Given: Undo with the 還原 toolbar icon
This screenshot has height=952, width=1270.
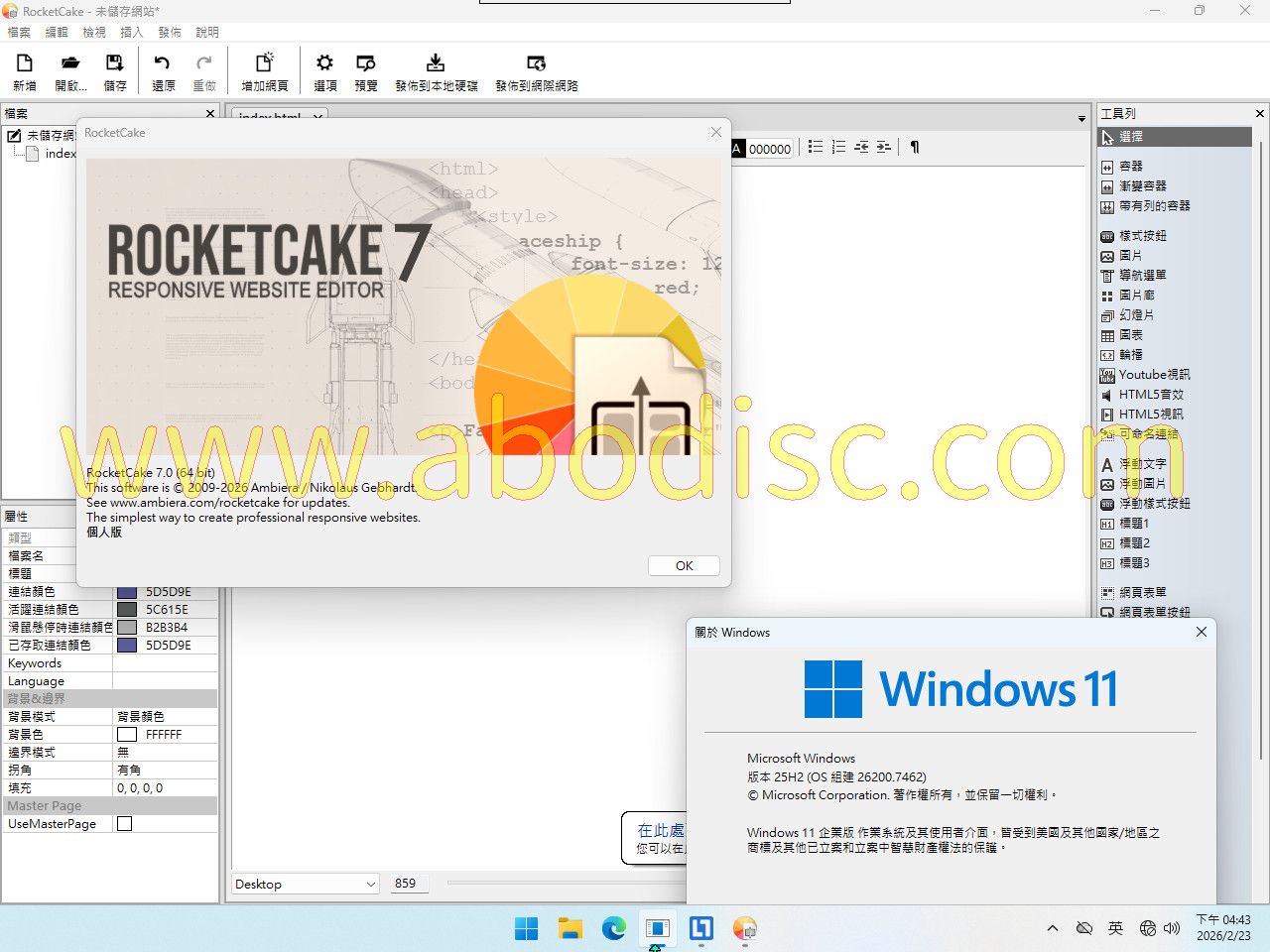Looking at the screenshot, I should 163,63.
